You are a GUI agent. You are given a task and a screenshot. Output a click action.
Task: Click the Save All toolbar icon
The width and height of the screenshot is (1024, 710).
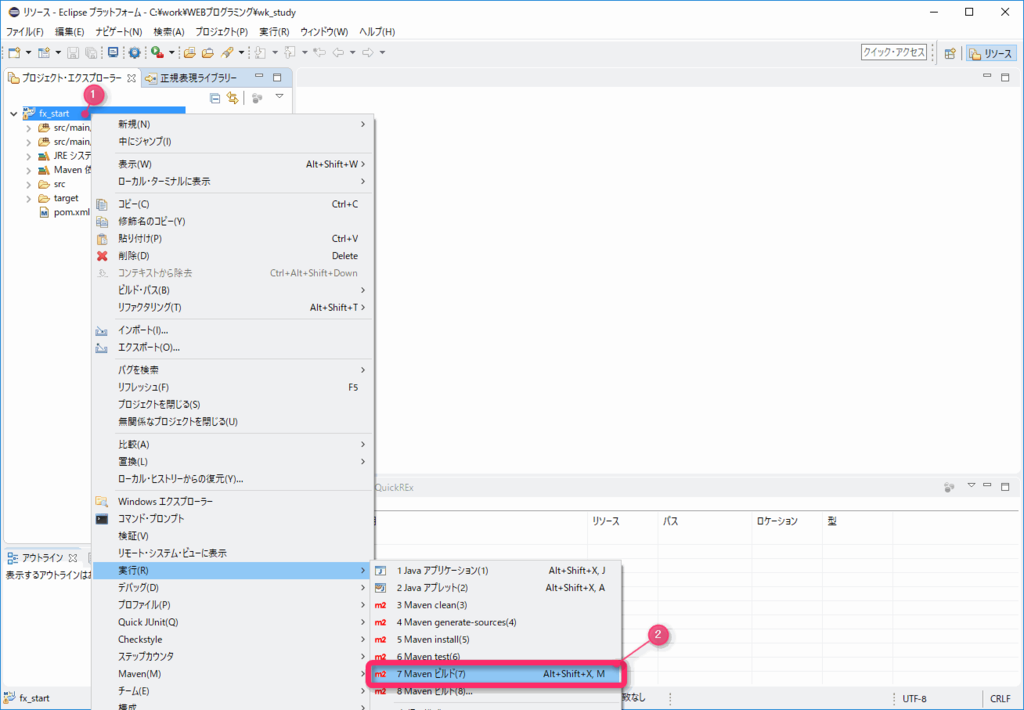[91, 52]
